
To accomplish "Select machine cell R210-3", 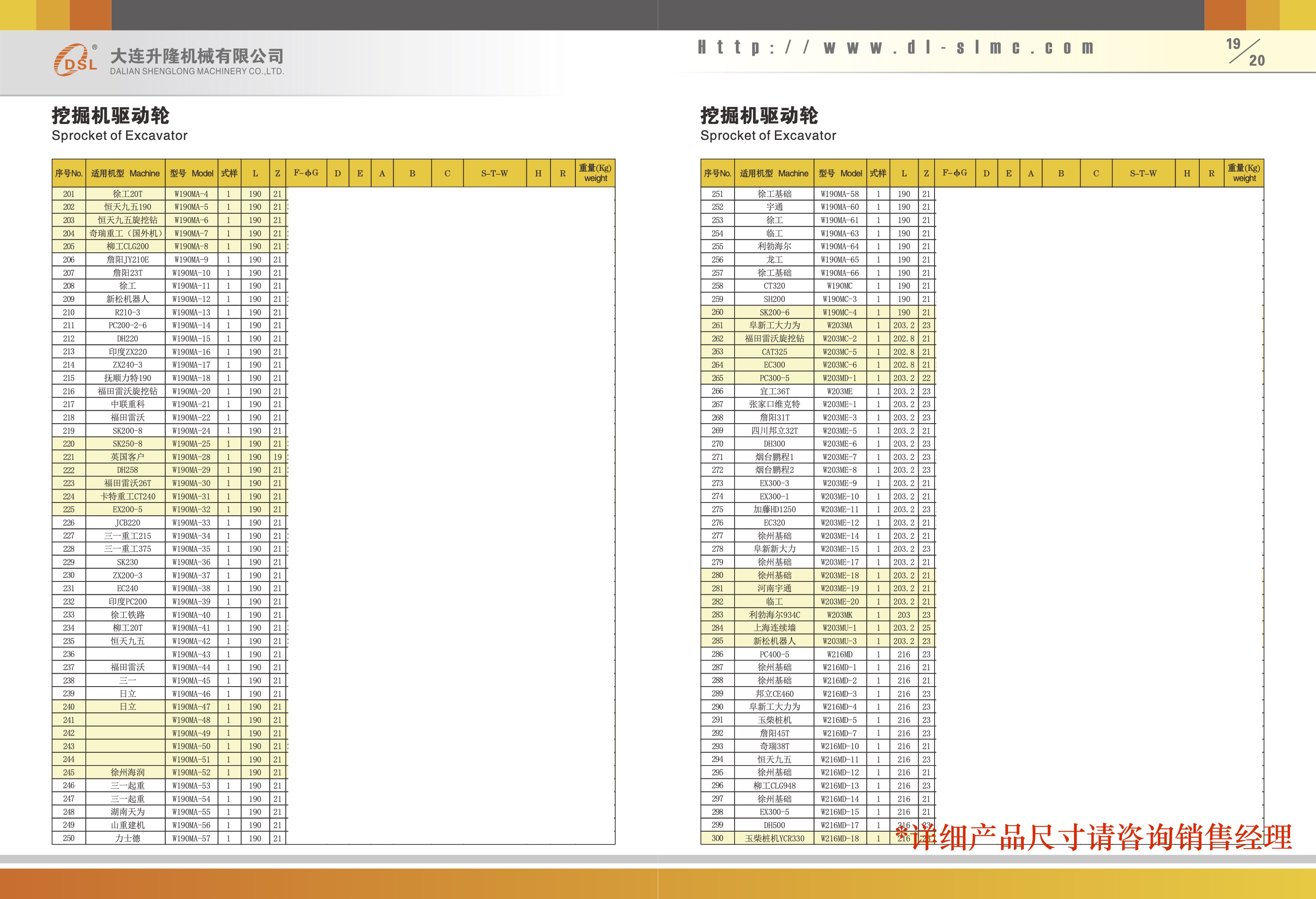I will (x=126, y=312).
